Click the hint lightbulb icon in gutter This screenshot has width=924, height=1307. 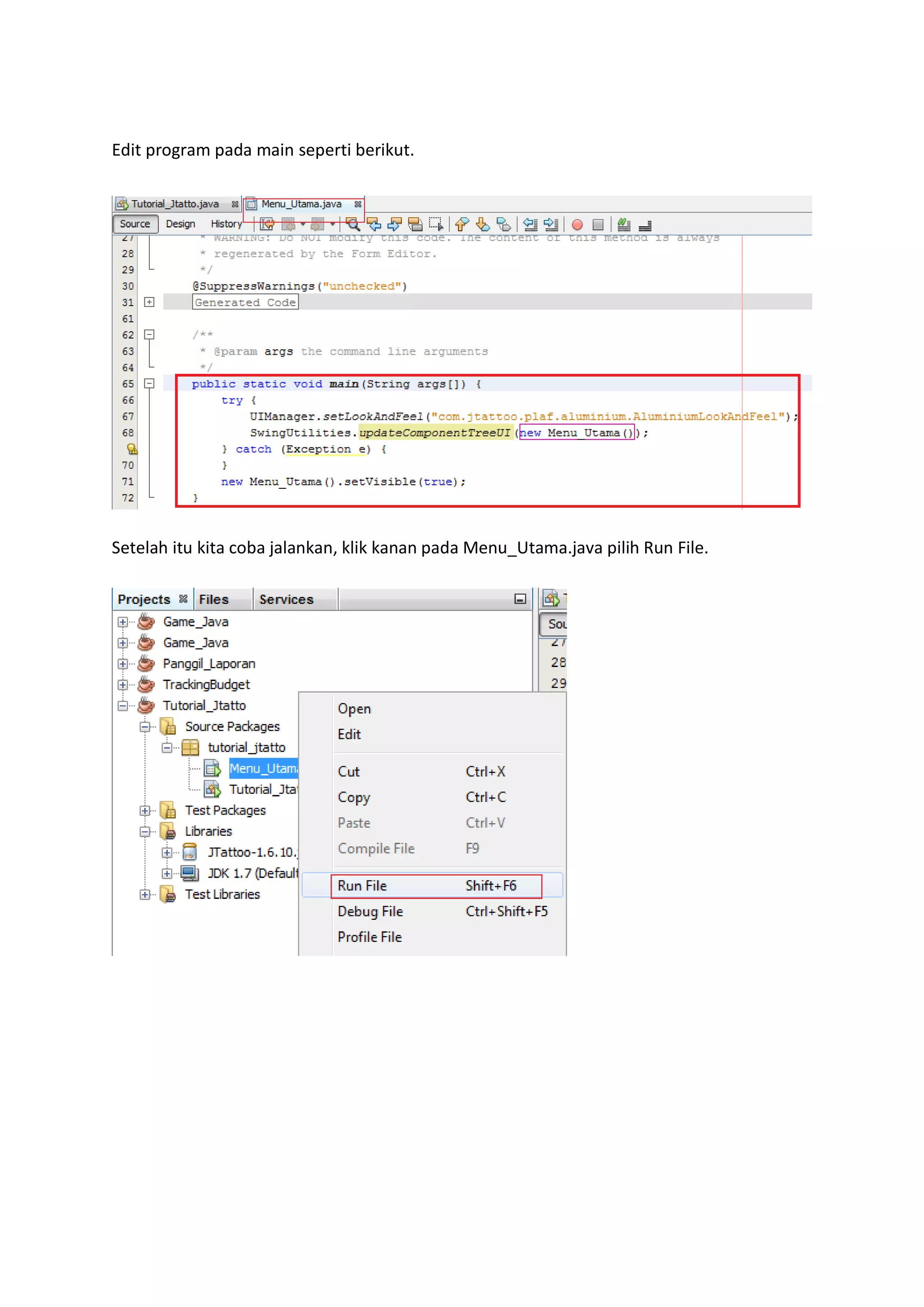click(131, 449)
